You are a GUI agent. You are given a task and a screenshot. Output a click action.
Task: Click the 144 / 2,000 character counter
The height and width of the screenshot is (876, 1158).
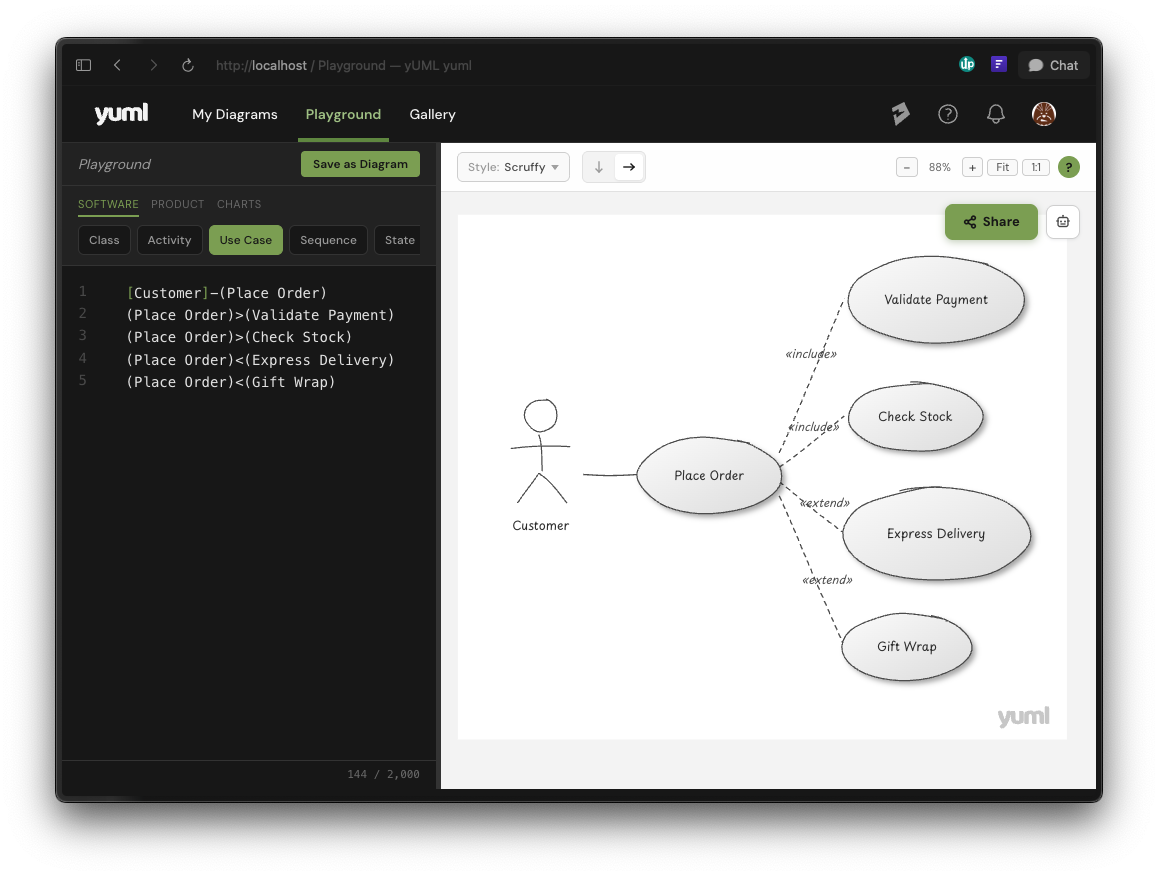(383, 774)
